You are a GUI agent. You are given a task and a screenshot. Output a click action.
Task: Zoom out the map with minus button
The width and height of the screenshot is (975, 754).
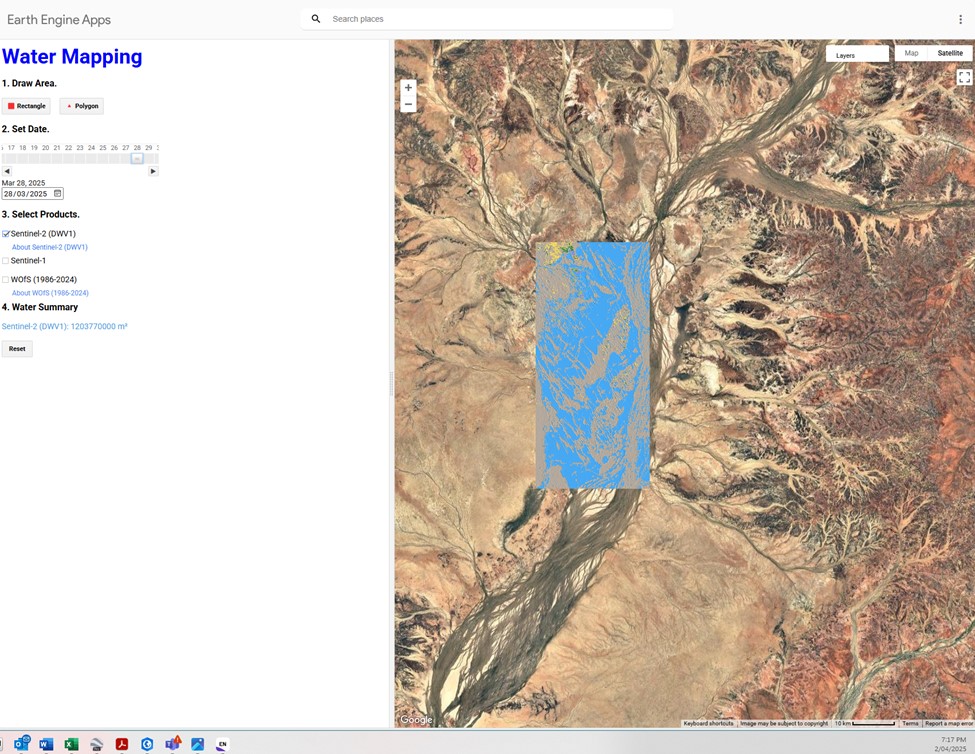click(x=408, y=104)
